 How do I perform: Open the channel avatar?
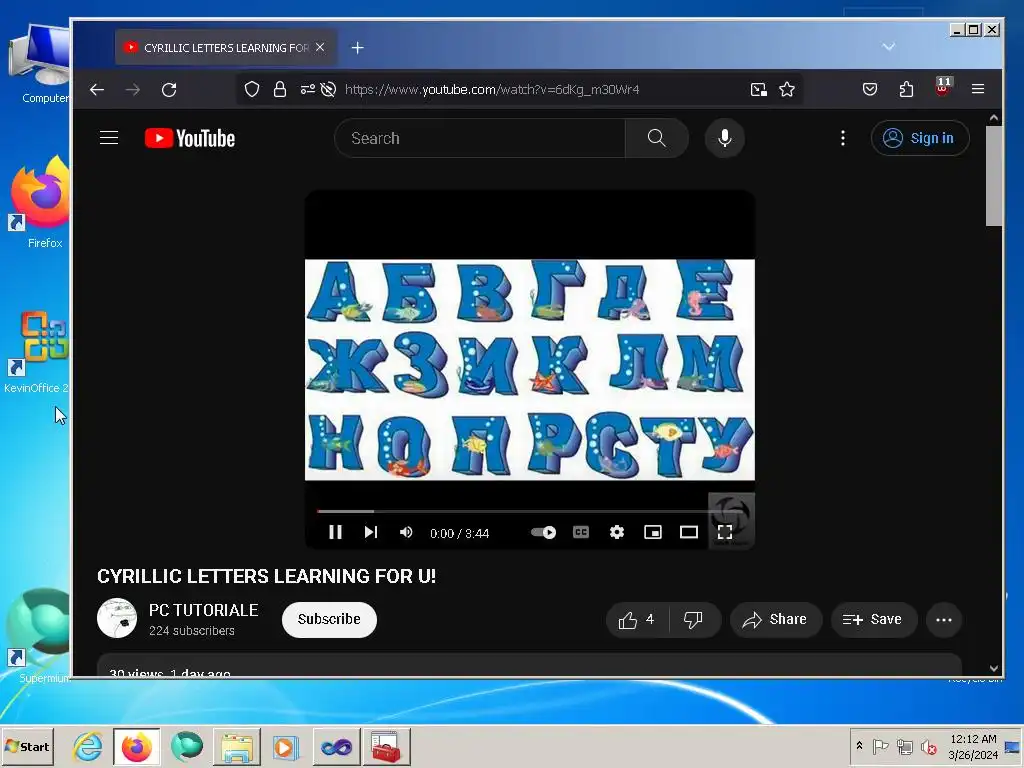[x=117, y=618]
